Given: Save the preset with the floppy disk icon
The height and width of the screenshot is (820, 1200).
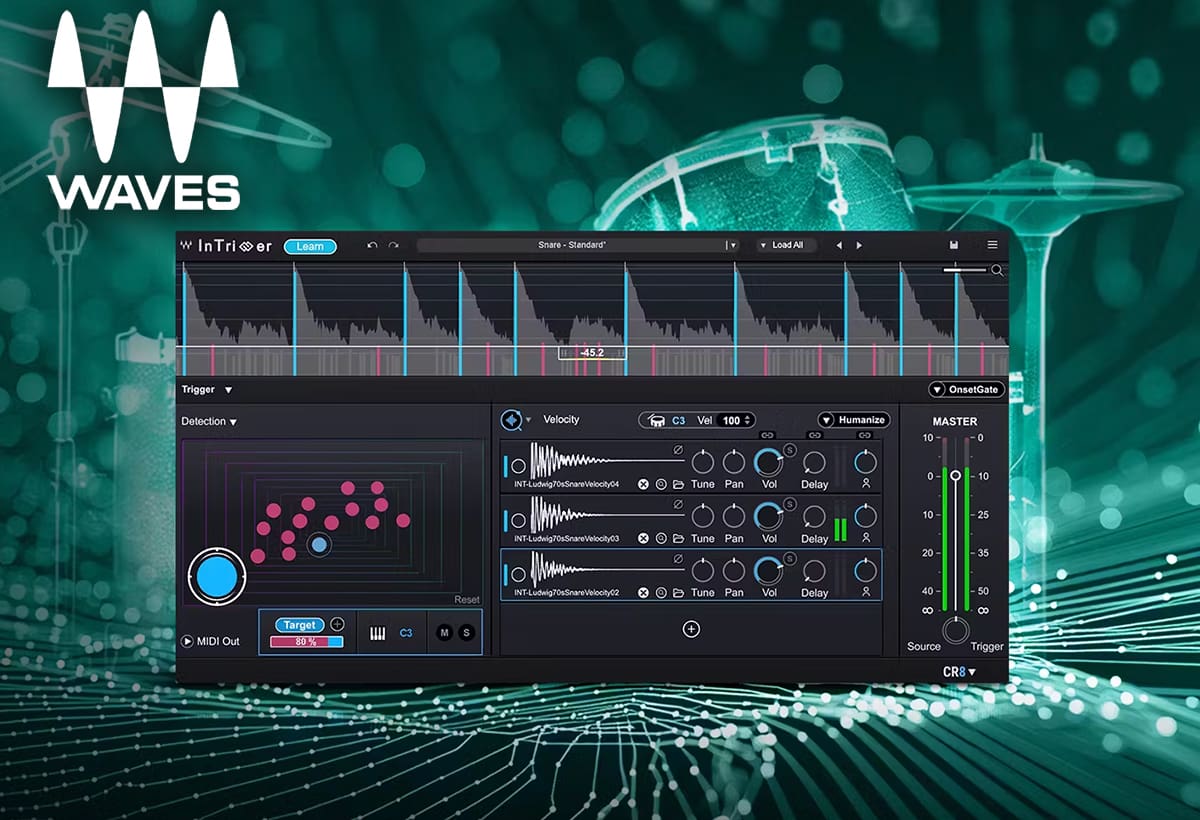Looking at the screenshot, I should (954, 245).
